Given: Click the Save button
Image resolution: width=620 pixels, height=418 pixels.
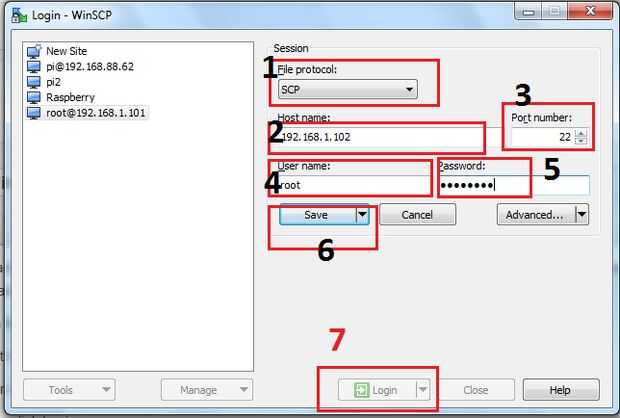Looking at the screenshot, I should coord(318,215).
